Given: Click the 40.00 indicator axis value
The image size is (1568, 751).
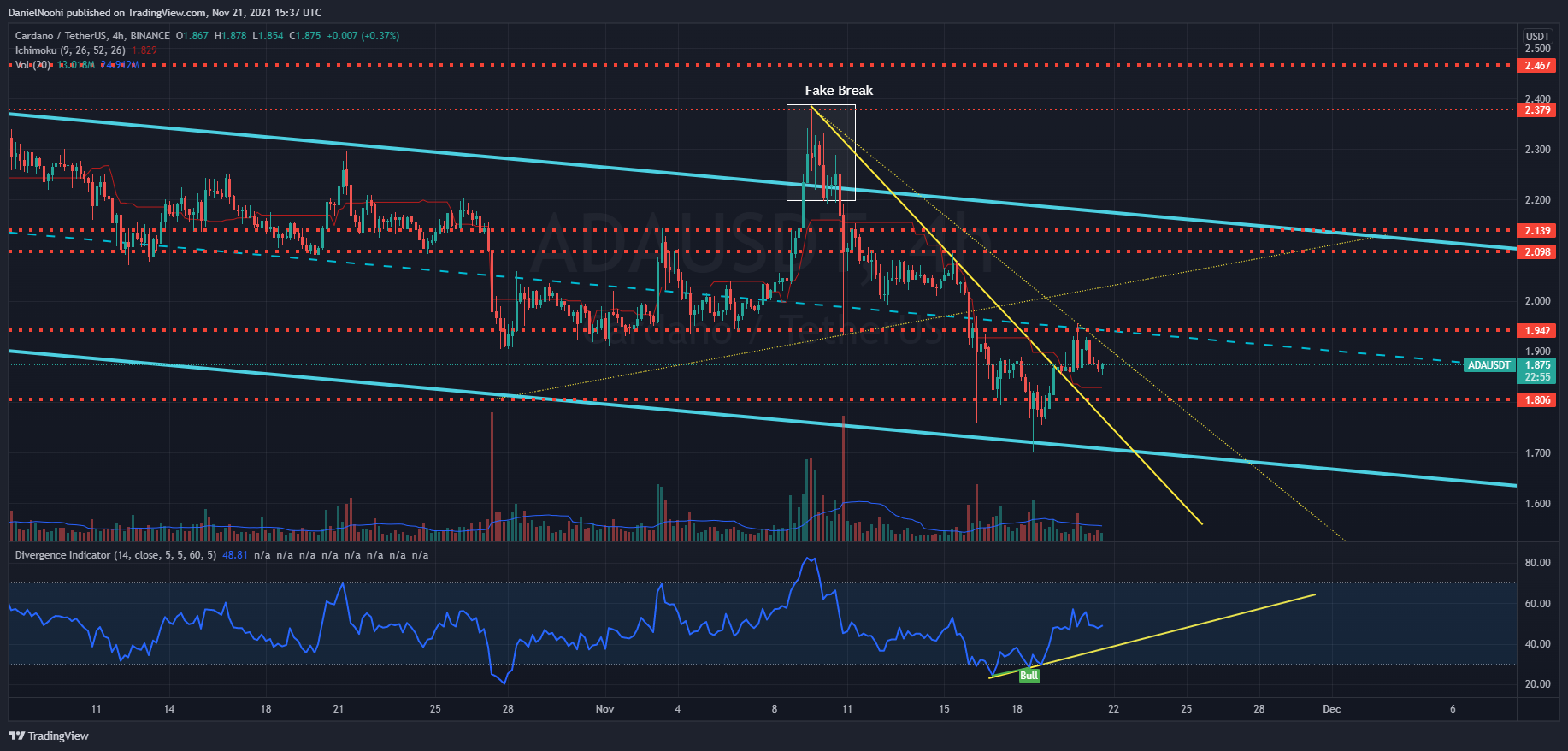Looking at the screenshot, I should click(x=1538, y=643).
